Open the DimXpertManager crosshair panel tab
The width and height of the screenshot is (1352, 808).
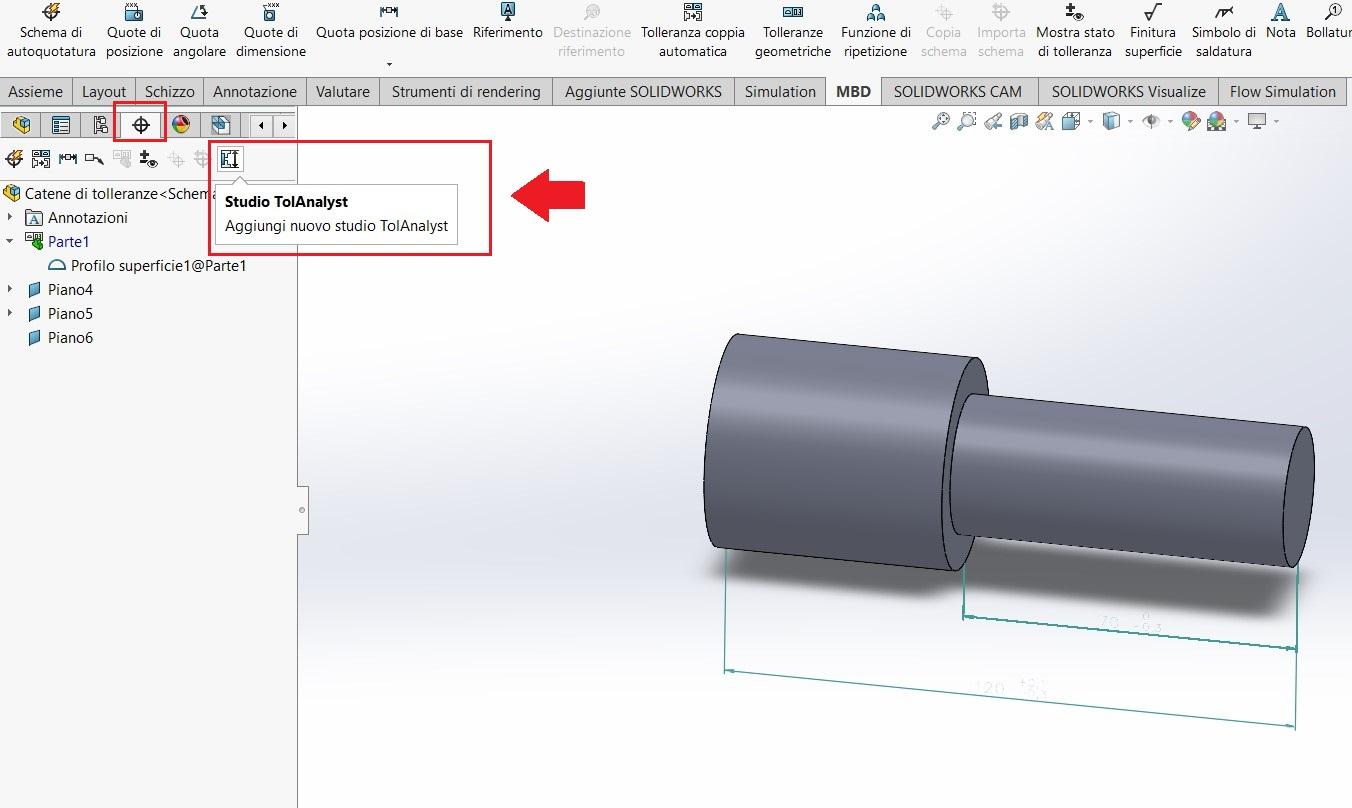141,125
